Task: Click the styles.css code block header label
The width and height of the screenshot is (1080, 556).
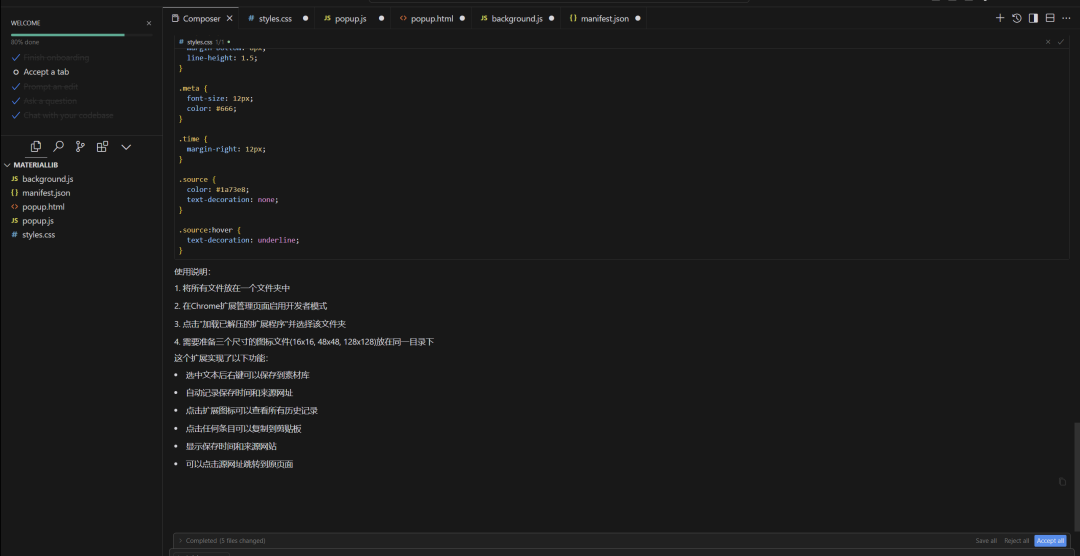Action: coord(200,42)
